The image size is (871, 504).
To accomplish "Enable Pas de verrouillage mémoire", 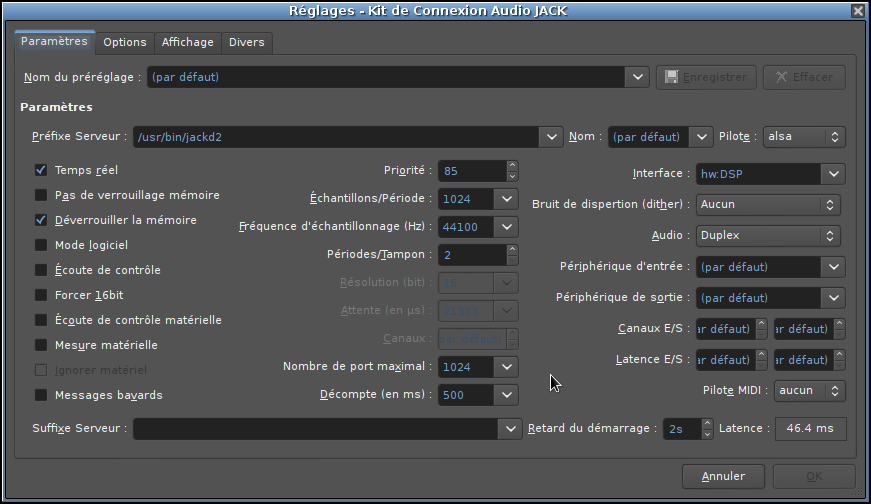I will (41, 195).
